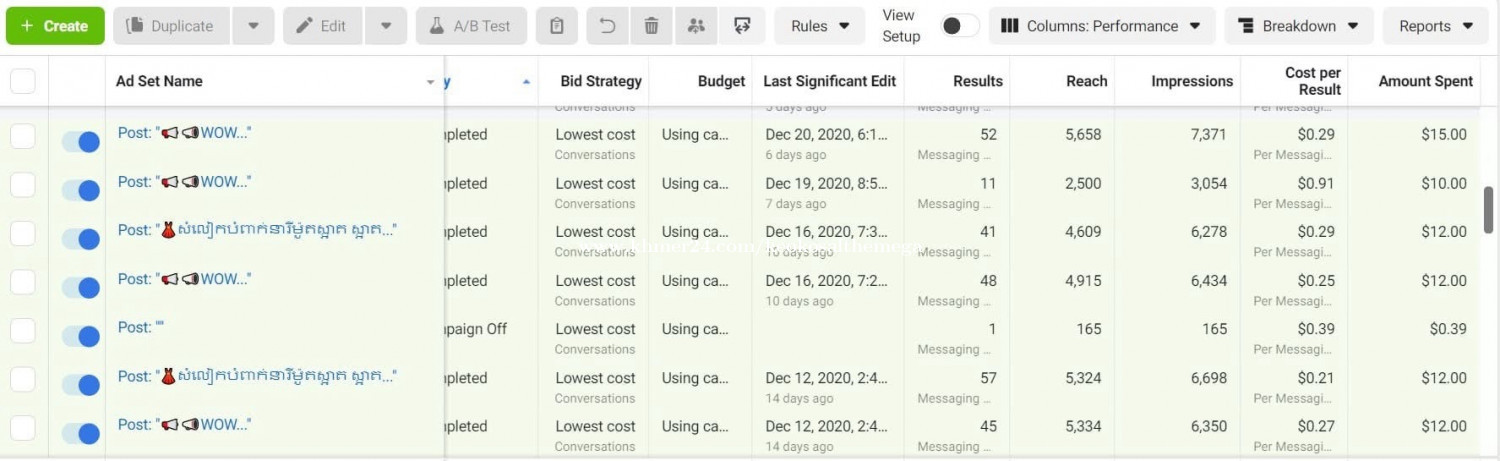Open WOW post ad set with 45 results
This screenshot has height=461, width=1500.
(x=185, y=424)
